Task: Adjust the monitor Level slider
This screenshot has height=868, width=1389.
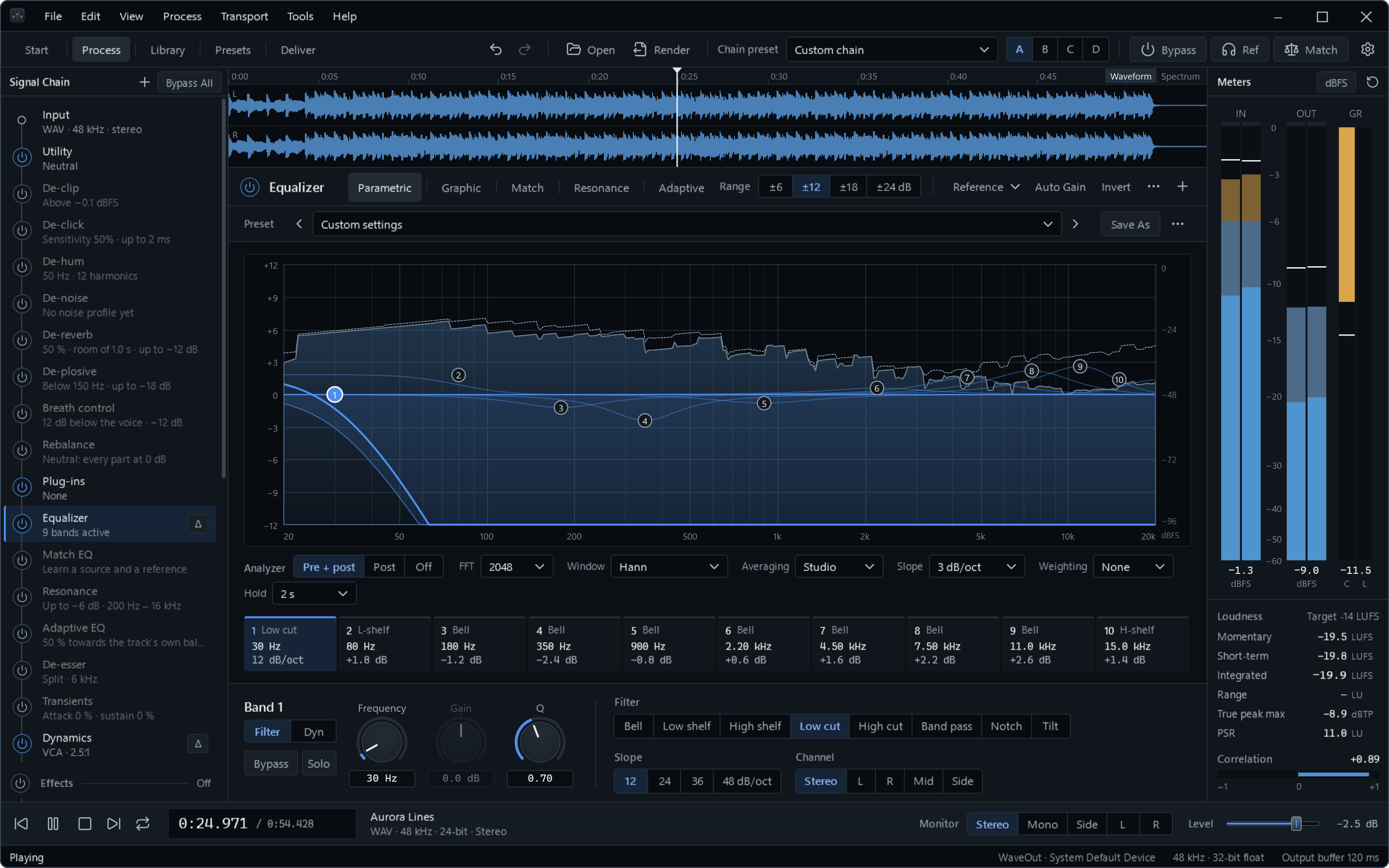Action: 1273,824
